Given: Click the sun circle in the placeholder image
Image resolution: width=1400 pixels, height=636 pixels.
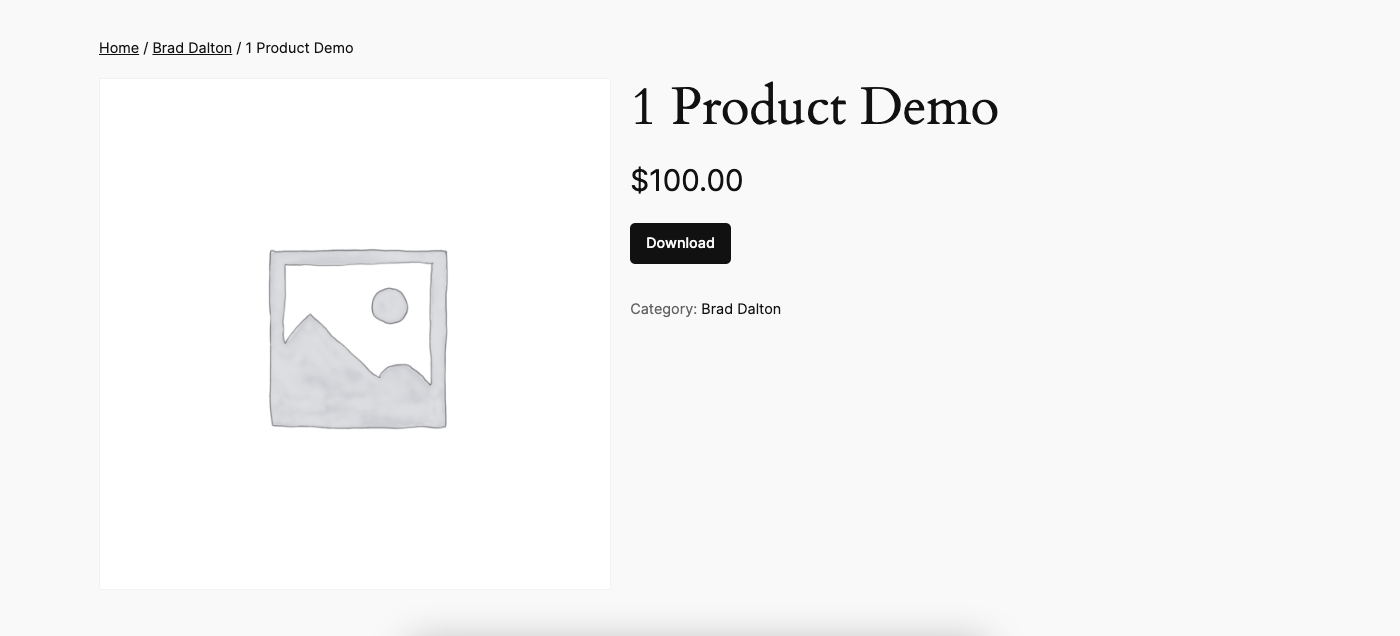Looking at the screenshot, I should [389, 306].
